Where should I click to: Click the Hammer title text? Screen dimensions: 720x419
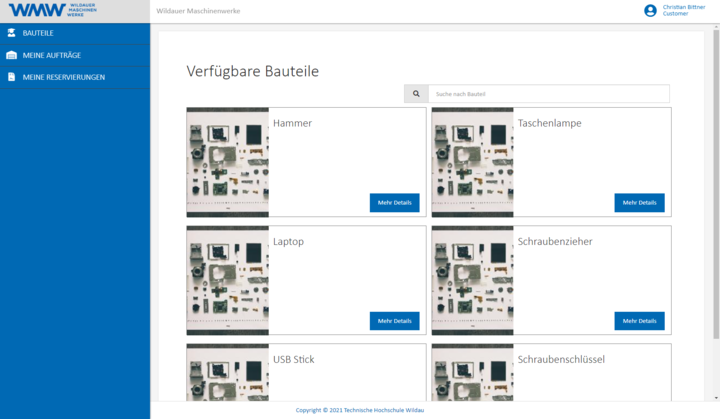292,123
